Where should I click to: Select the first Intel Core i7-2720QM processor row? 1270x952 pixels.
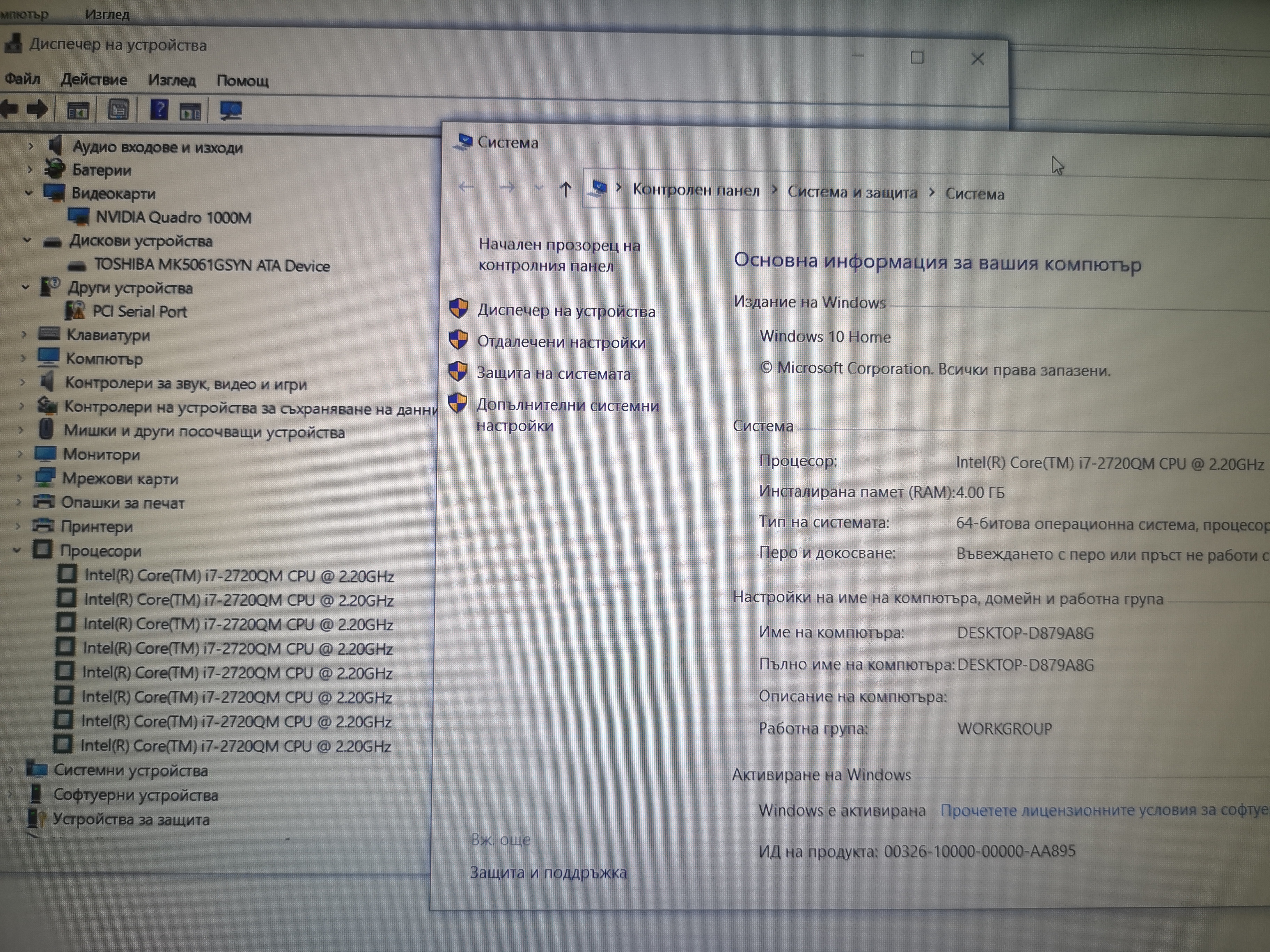[x=226, y=576]
